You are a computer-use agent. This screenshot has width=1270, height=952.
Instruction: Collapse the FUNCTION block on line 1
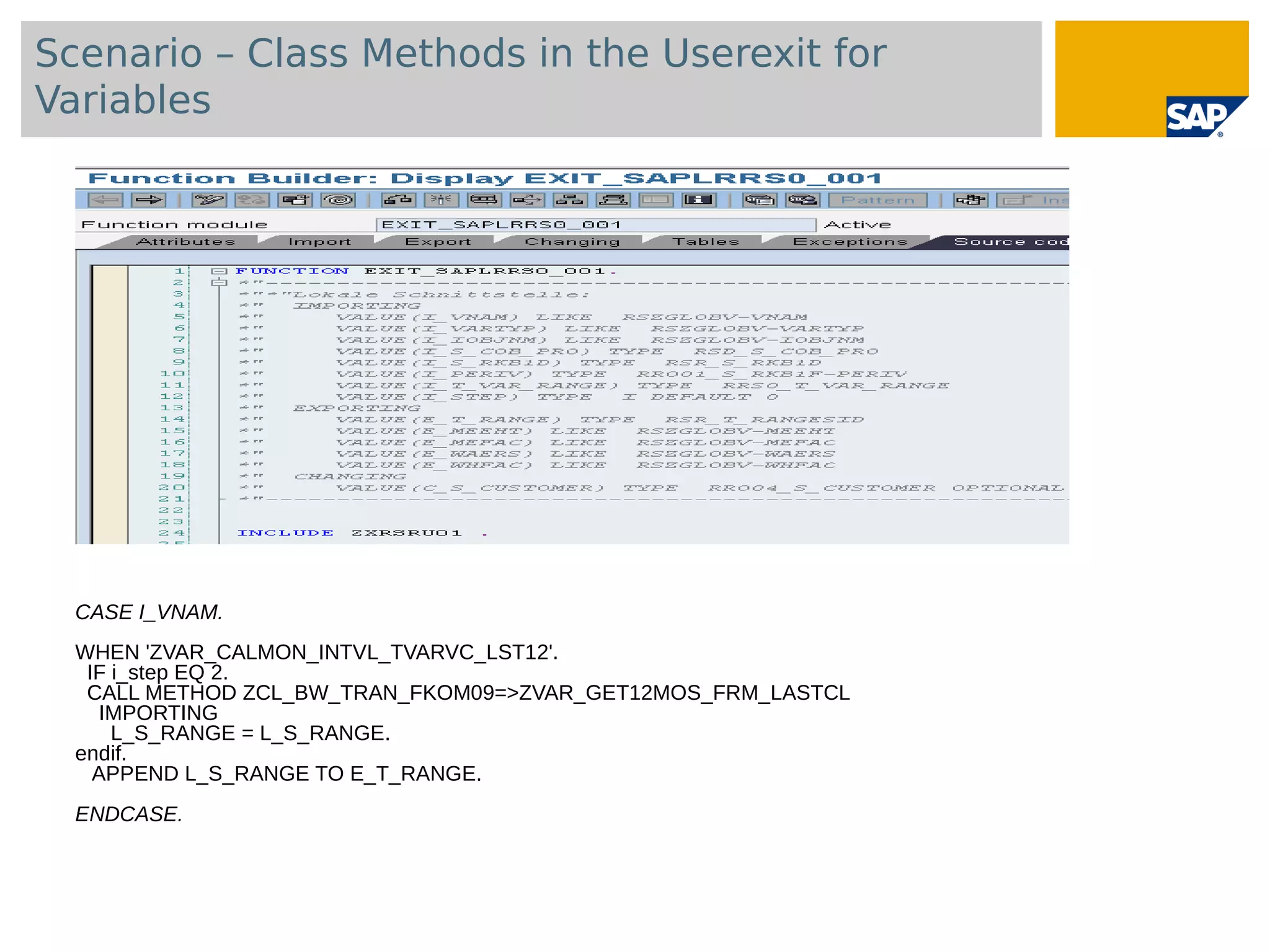coord(219,271)
